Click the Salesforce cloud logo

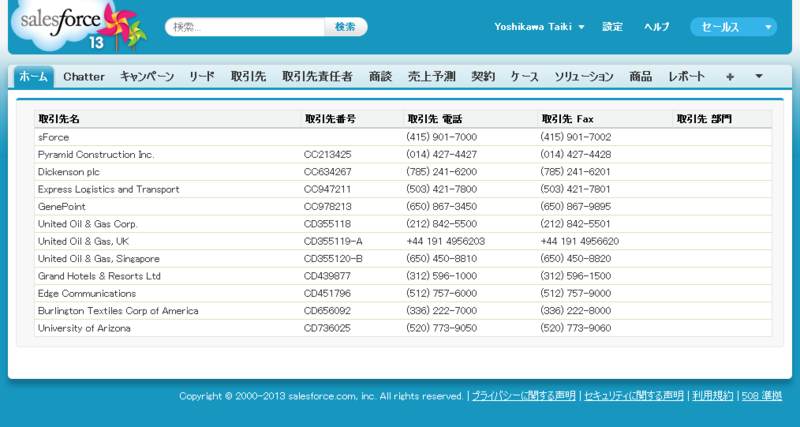point(79,26)
